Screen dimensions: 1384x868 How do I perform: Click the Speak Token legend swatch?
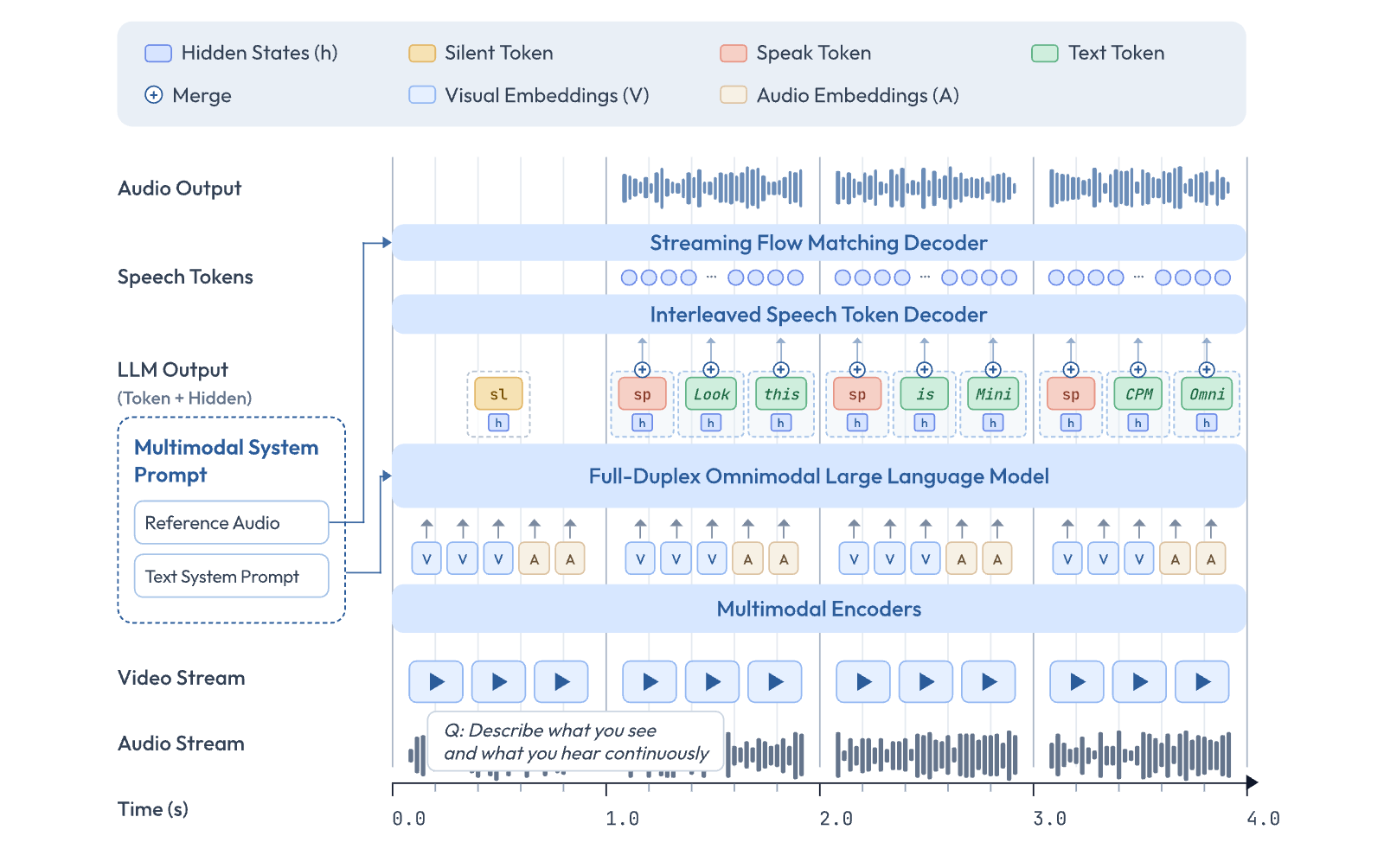click(x=734, y=54)
